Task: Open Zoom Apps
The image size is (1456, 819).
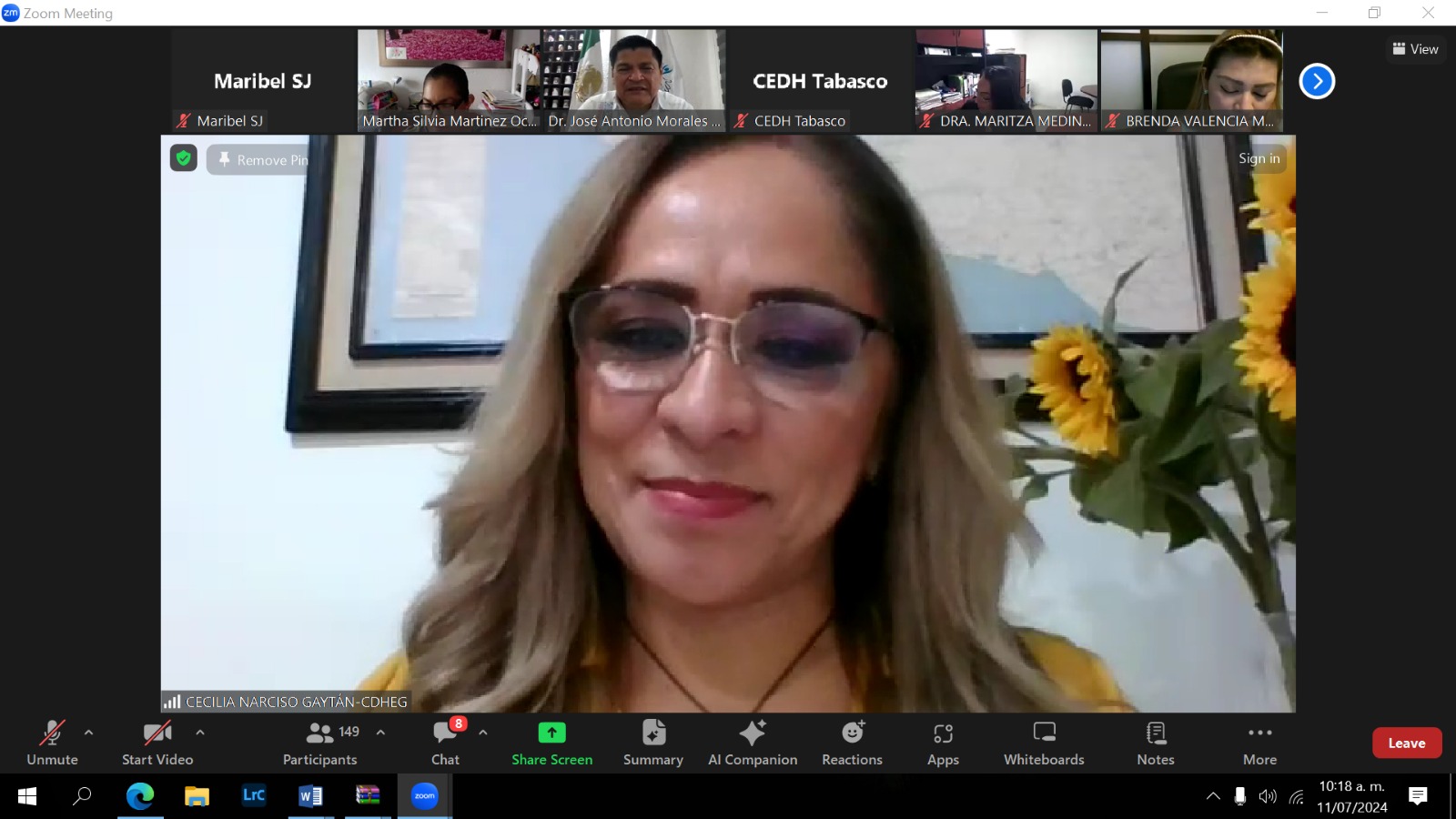Action: 944,743
